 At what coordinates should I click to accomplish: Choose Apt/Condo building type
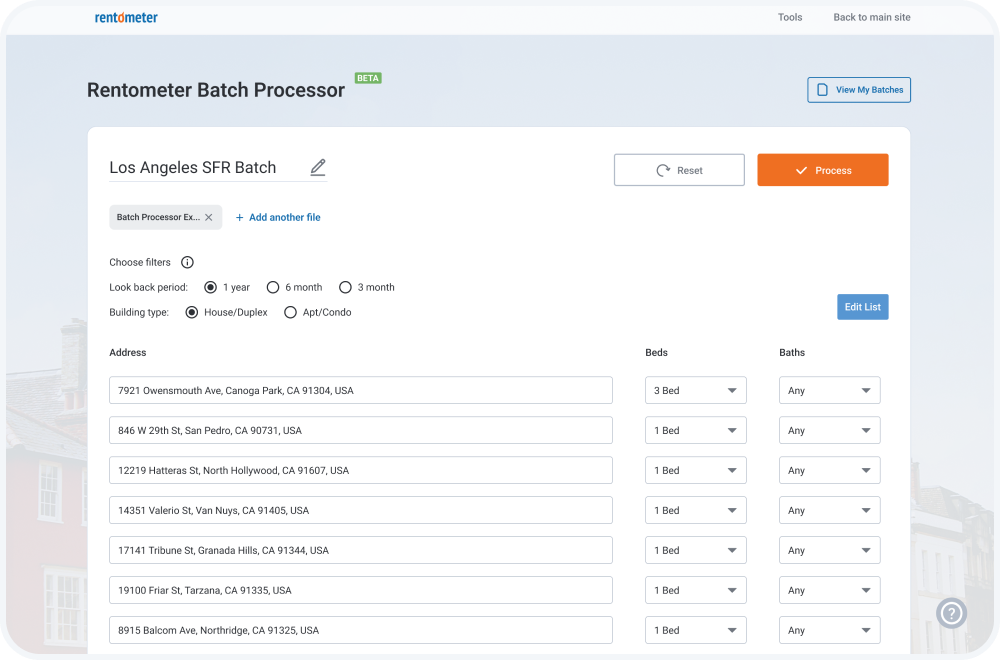290,312
